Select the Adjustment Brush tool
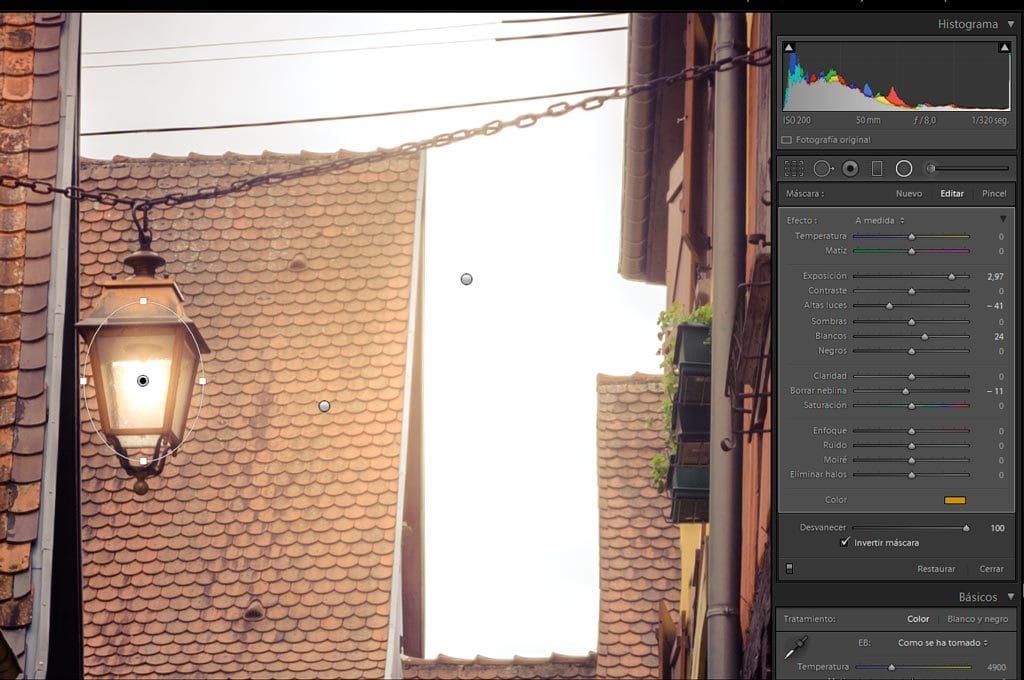1024x680 pixels. click(x=967, y=169)
